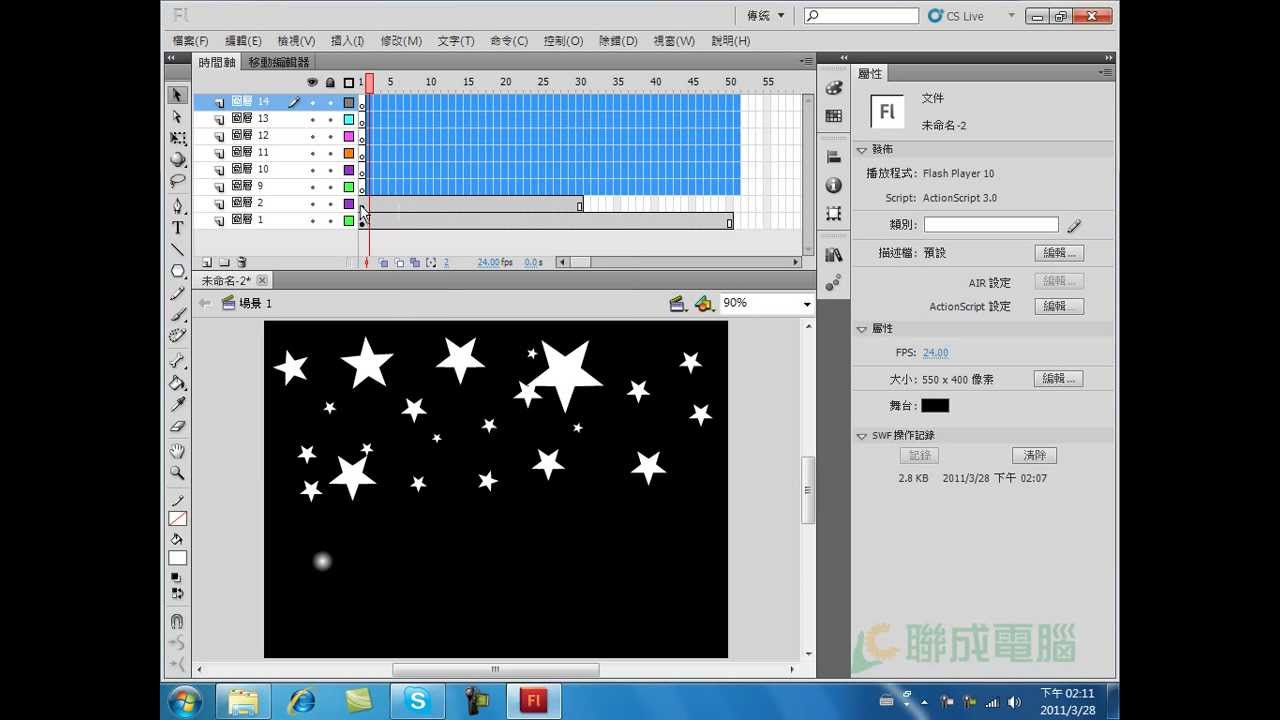Image resolution: width=1280 pixels, height=720 pixels.
Task: Open the Properties panel options menu
Action: pyautogui.click(x=1105, y=73)
